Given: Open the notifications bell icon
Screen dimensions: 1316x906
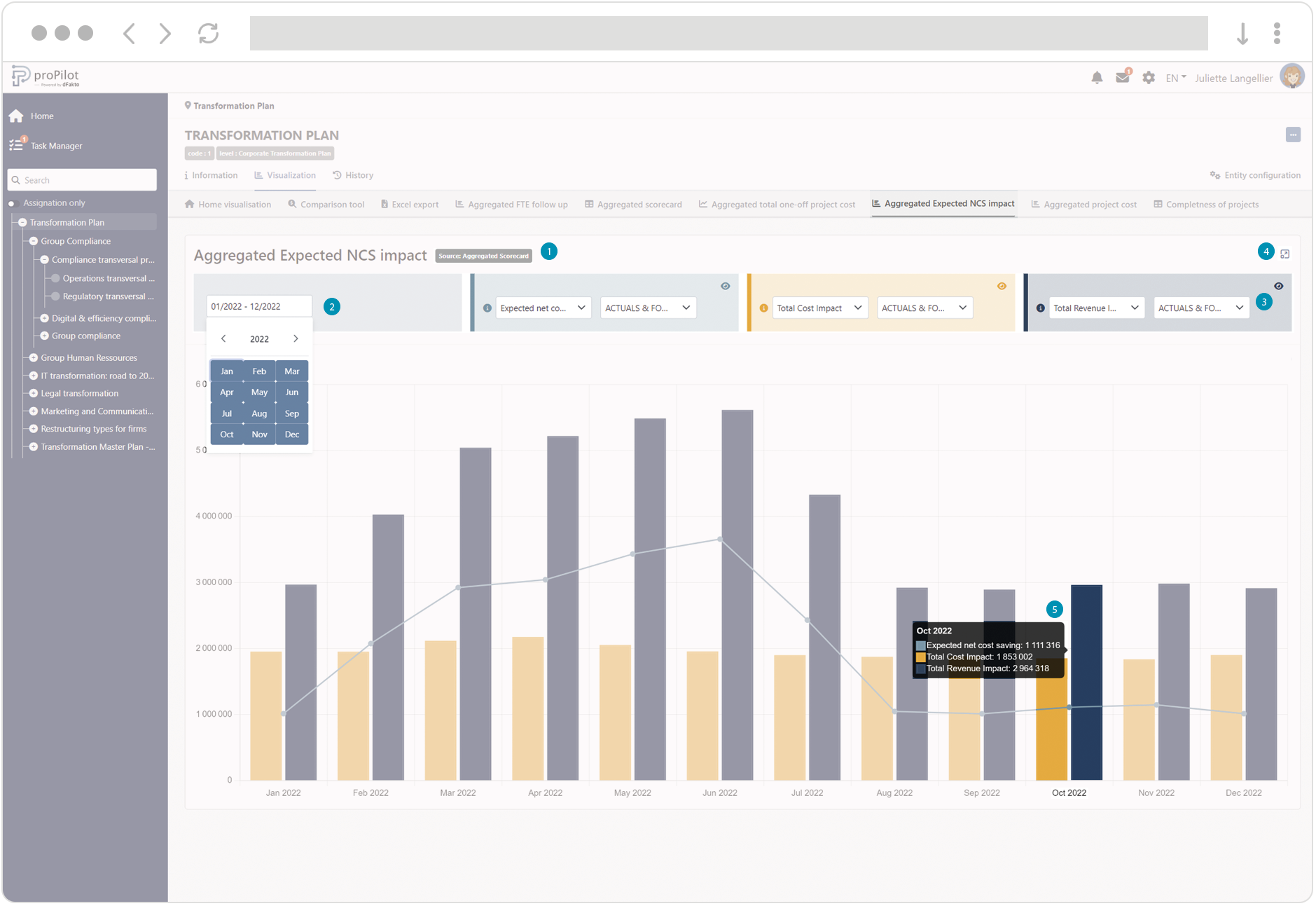Looking at the screenshot, I should [x=1097, y=78].
